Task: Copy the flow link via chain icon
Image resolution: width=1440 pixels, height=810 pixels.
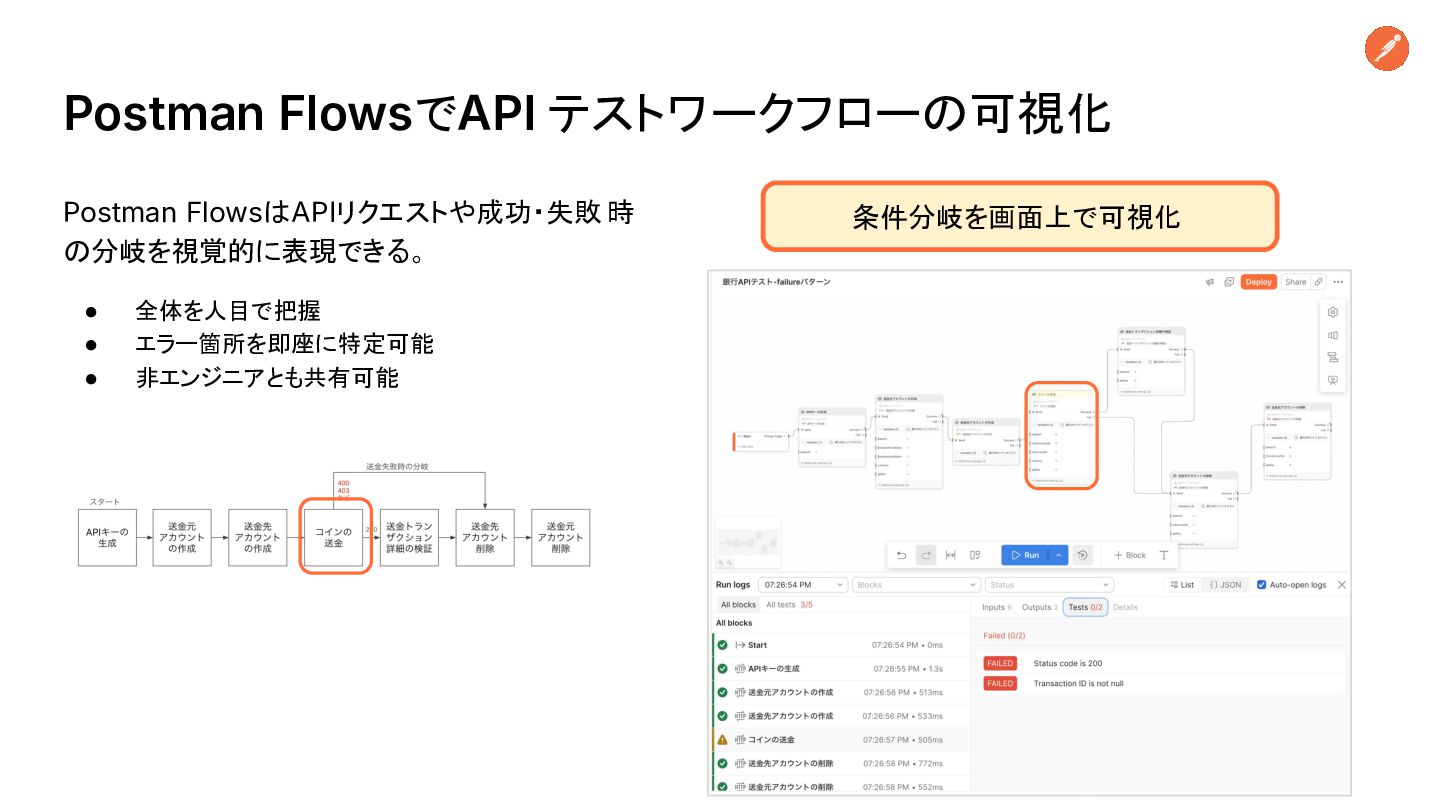Action: 1319,282
